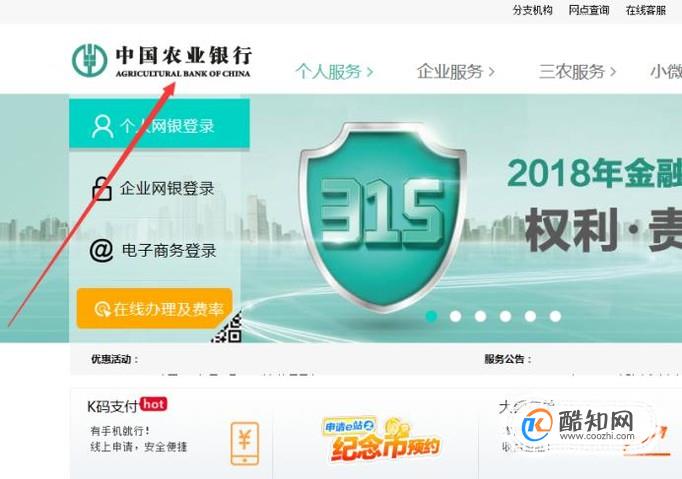Click the 315 shield banner image
682x479 pixels.
click(383, 216)
